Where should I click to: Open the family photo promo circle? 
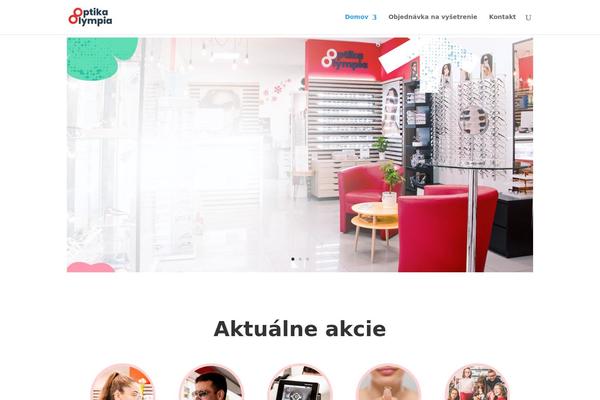477,382
